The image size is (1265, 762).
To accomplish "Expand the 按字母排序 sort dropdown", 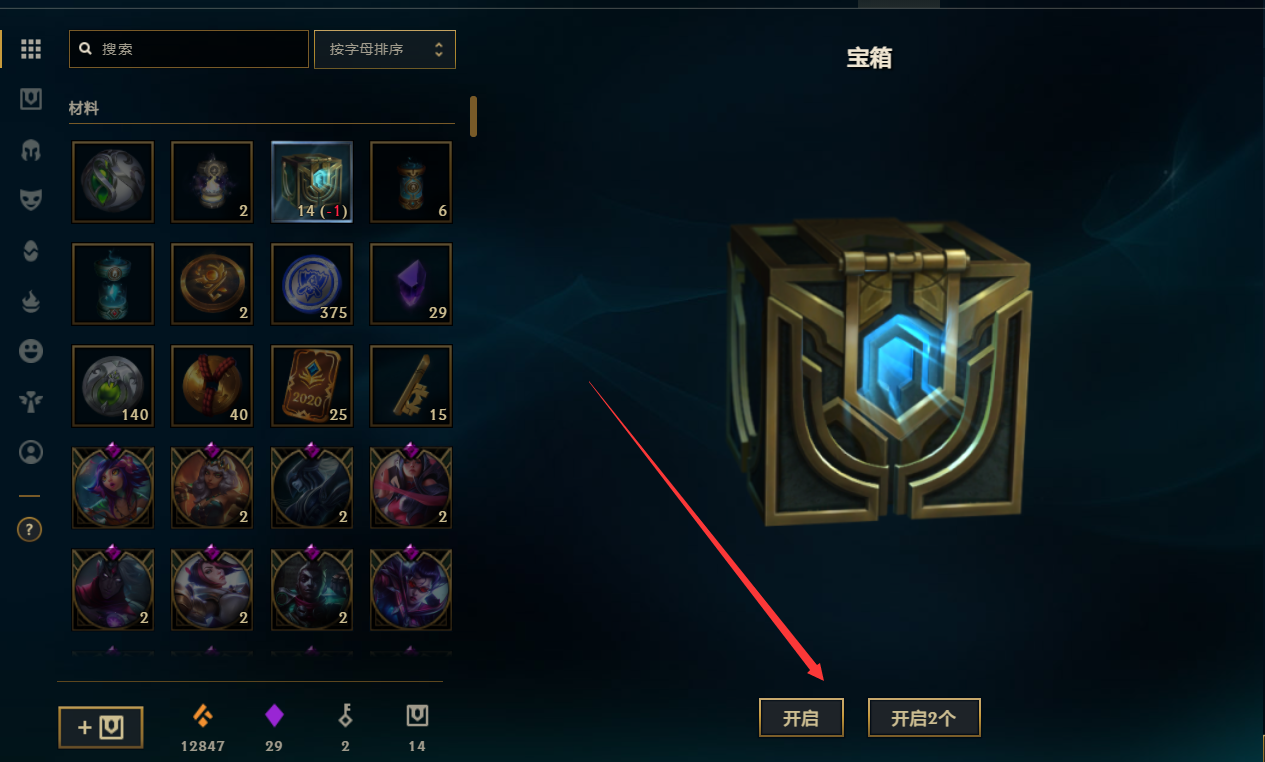I will click(x=385, y=49).
